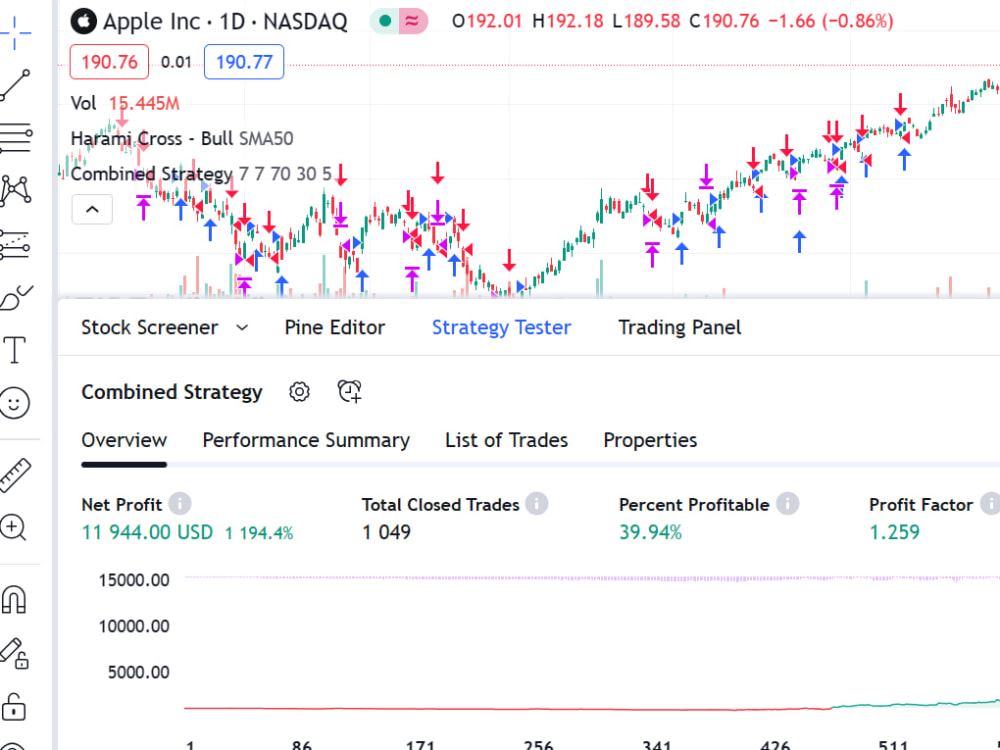Click the 190.77 buy price button
The width and height of the screenshot is (1000, 750).
pyautogui.click(x=244, y=62)
